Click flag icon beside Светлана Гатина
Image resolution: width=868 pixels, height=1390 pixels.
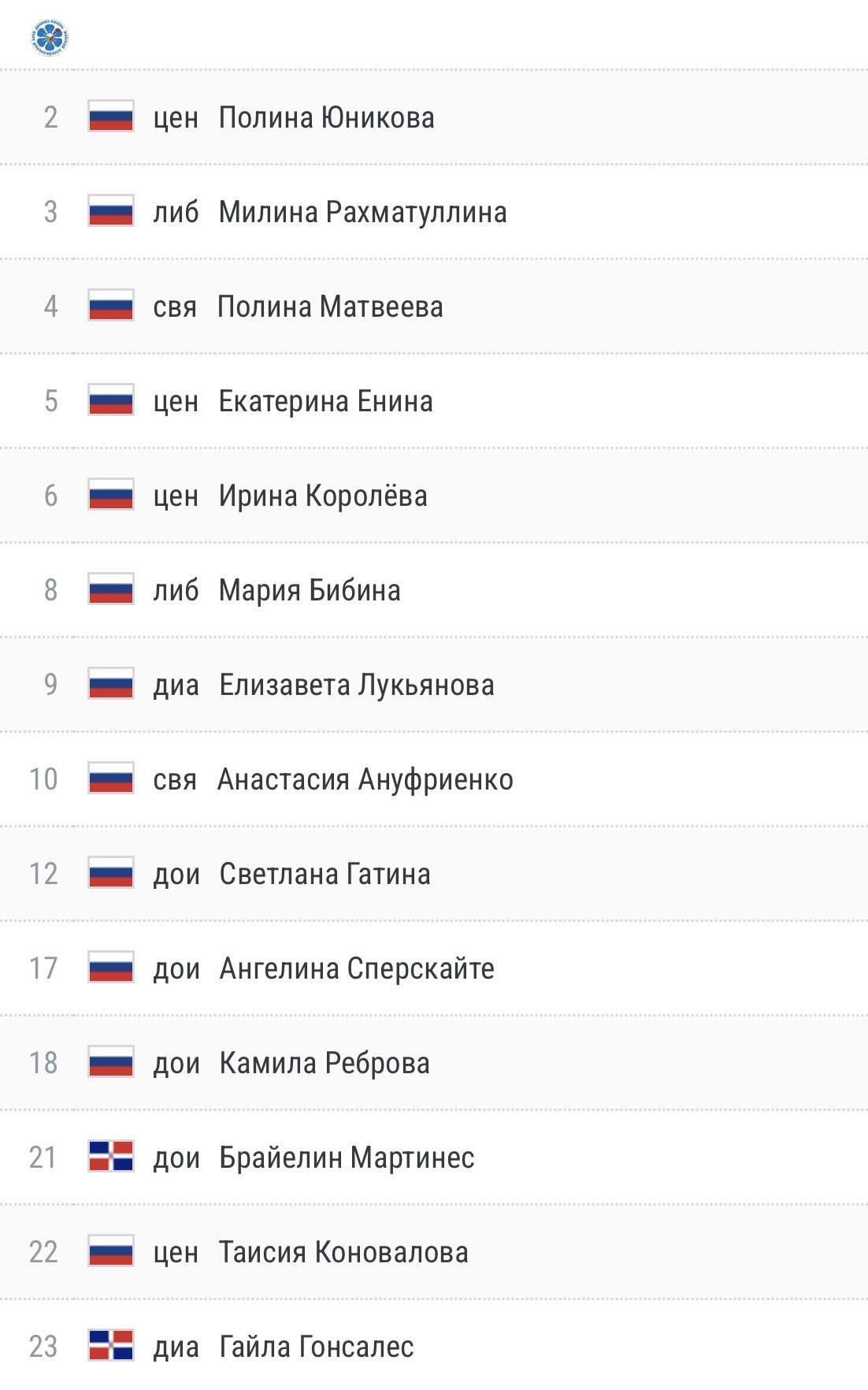click(x=111, y=873)
